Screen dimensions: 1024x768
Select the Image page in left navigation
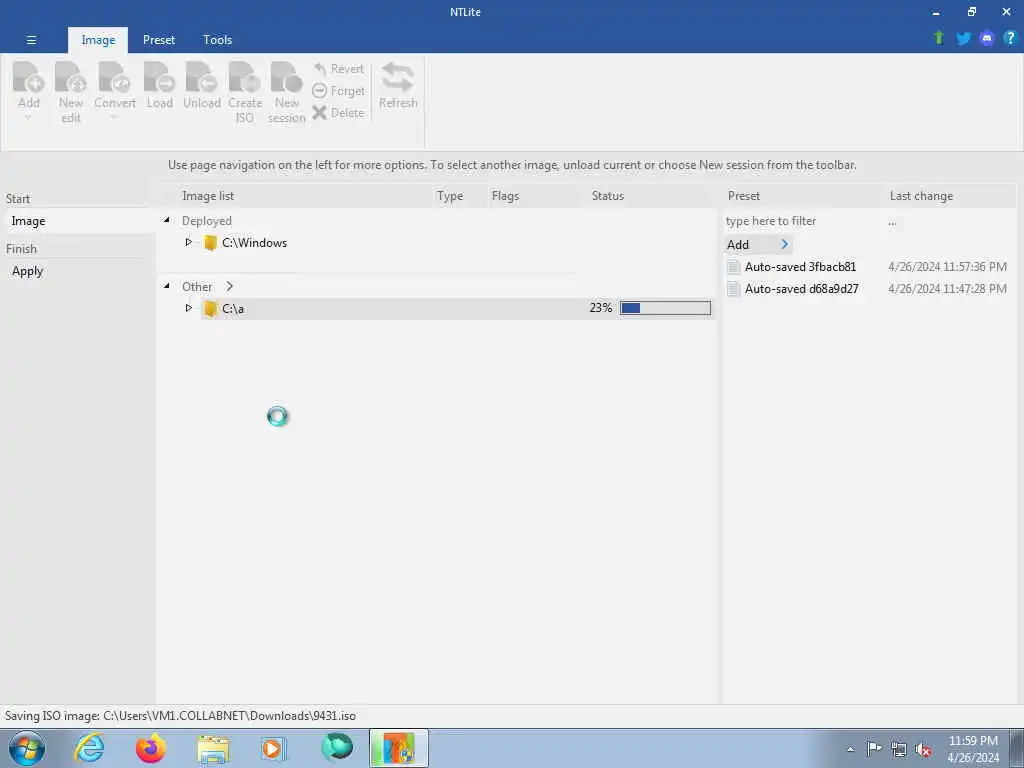point(78,221)
